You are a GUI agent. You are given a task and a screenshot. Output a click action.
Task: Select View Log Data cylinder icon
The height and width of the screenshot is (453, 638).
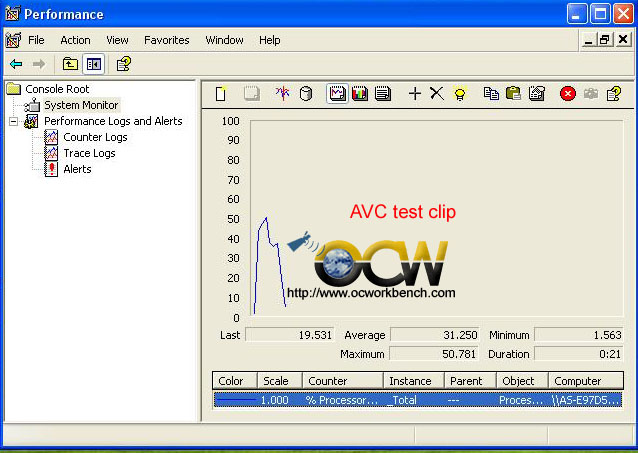coord(306,94)
